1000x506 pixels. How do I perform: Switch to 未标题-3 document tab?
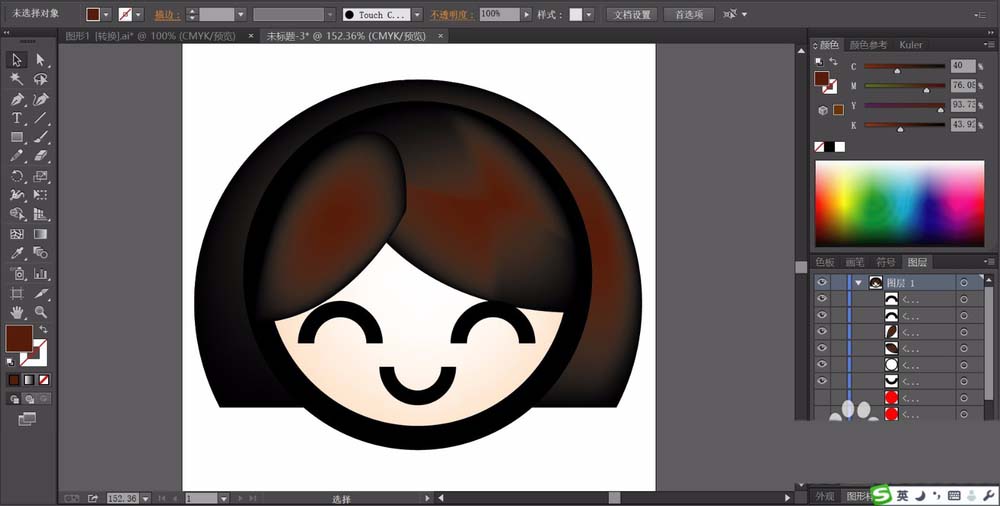click(x=345, y=36)
